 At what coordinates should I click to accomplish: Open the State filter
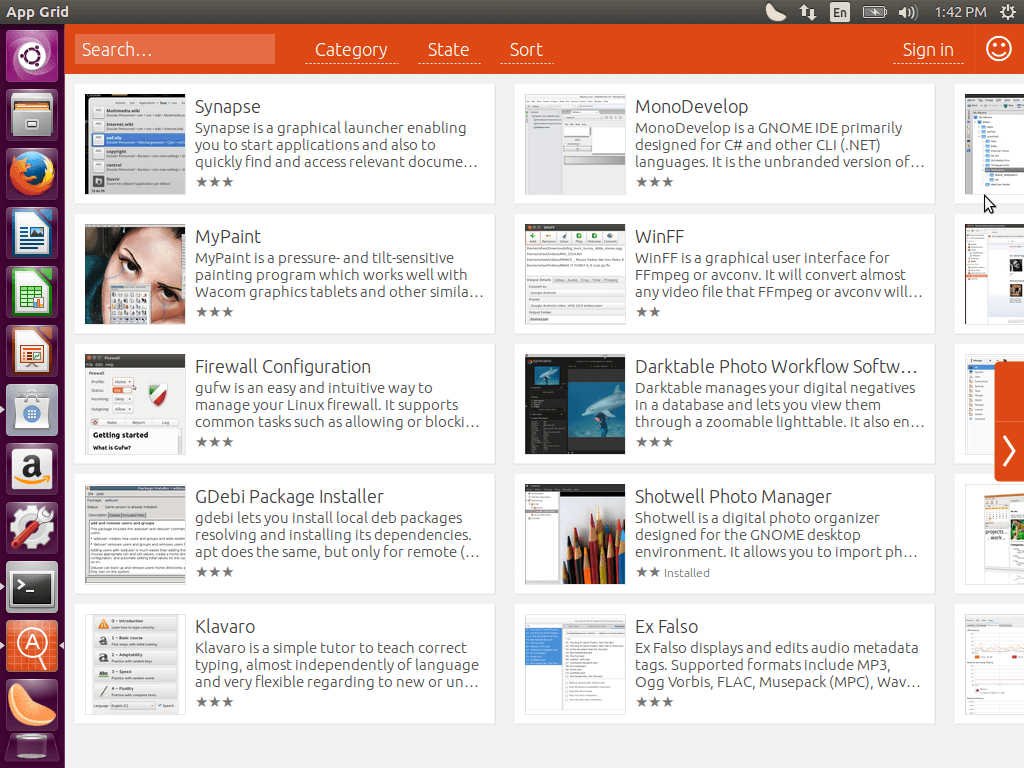point(448,49)
